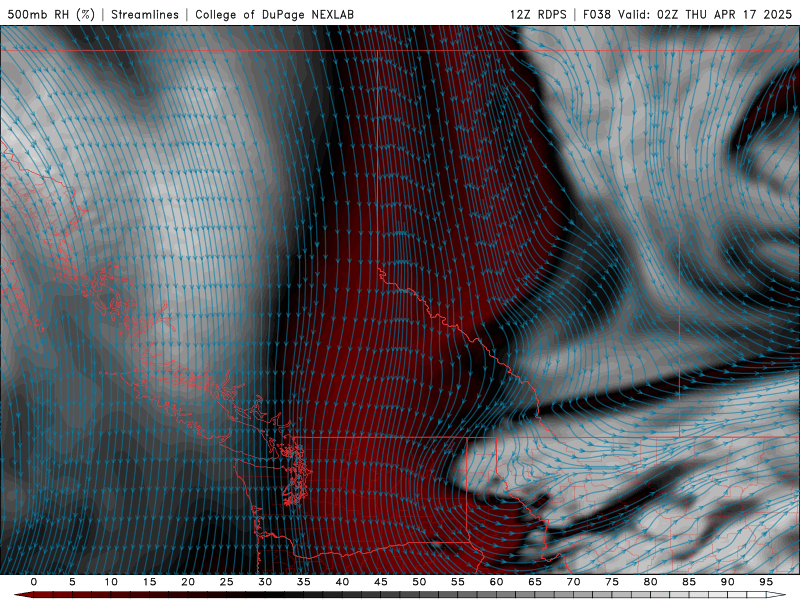Click the colorbar label "45"
This screenshot has width=800, height=600.
pyautogui.click(x=380, y=582)
